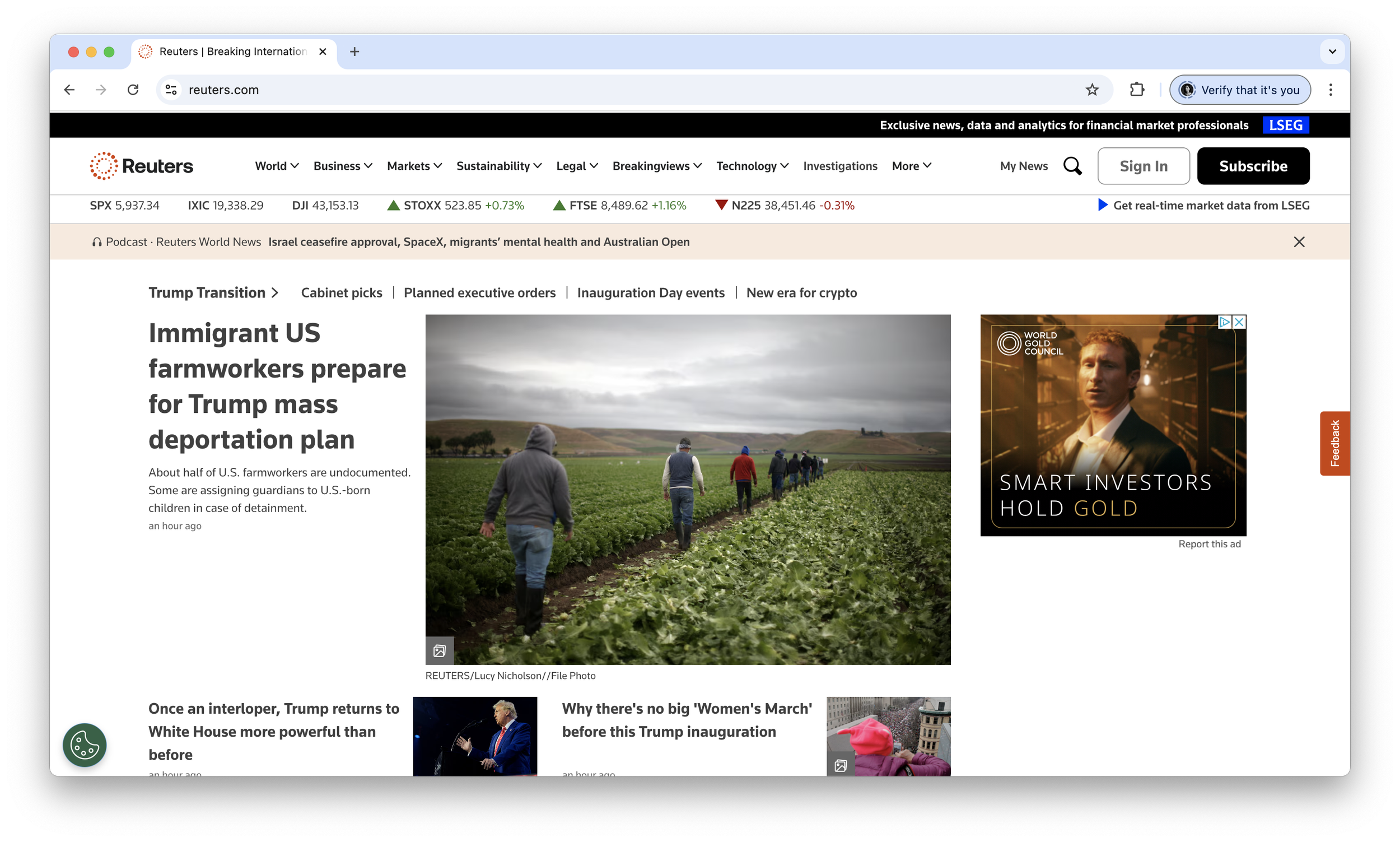Open cookie settings via the cookie icon

[x=84, y=745]
